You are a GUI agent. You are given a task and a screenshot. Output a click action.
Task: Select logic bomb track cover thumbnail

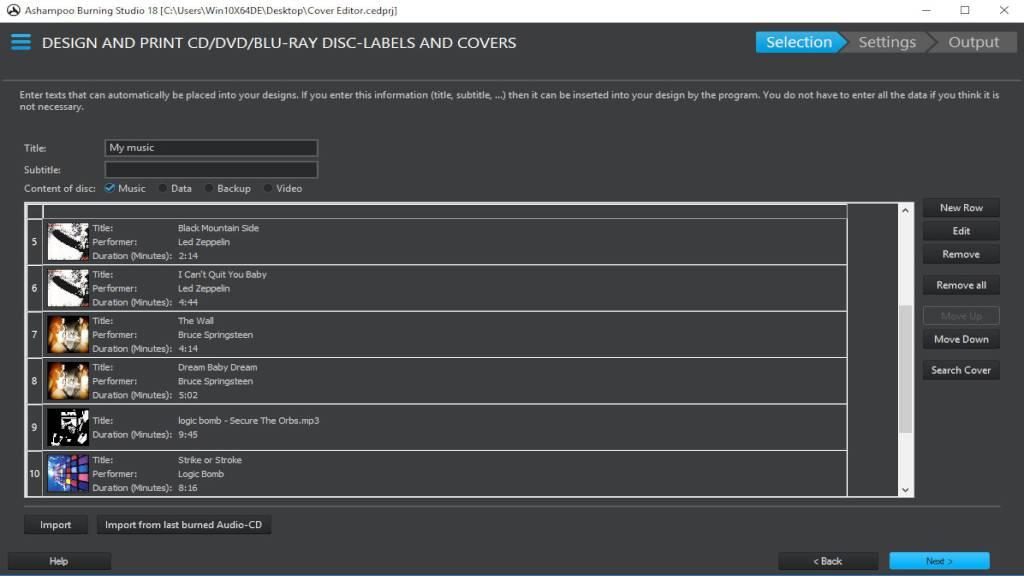pyautogui.click(x=68, y=428)
